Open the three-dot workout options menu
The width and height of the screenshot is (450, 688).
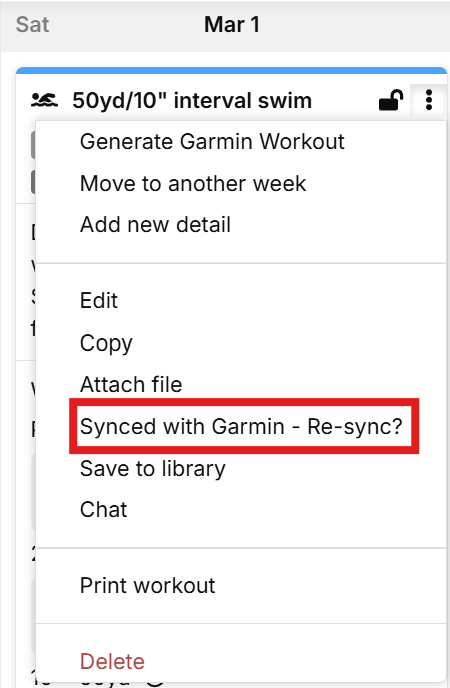tap(429, 100)
